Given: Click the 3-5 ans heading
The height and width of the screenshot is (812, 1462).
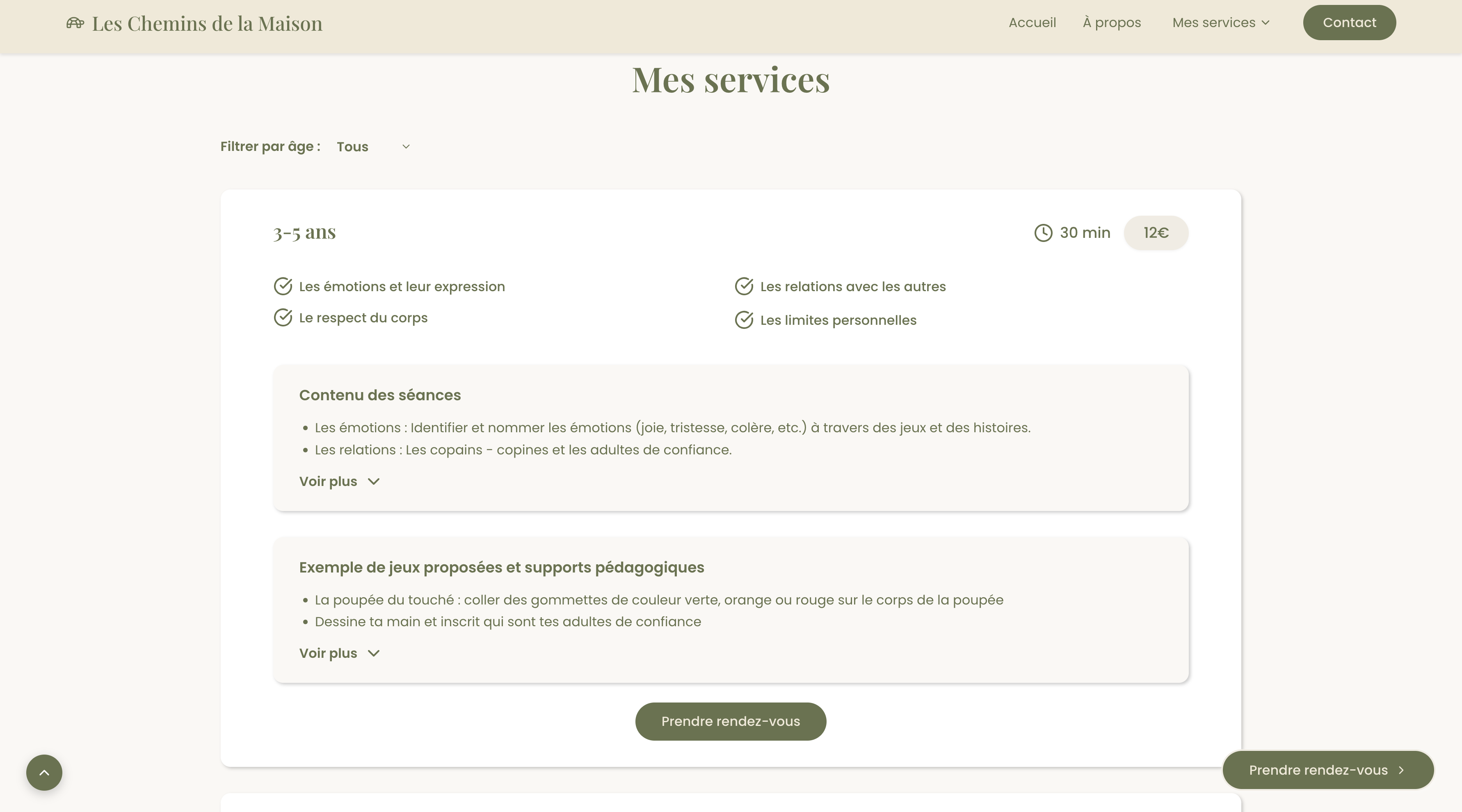Looking at the screenshot, I should (x=304, y=233).
